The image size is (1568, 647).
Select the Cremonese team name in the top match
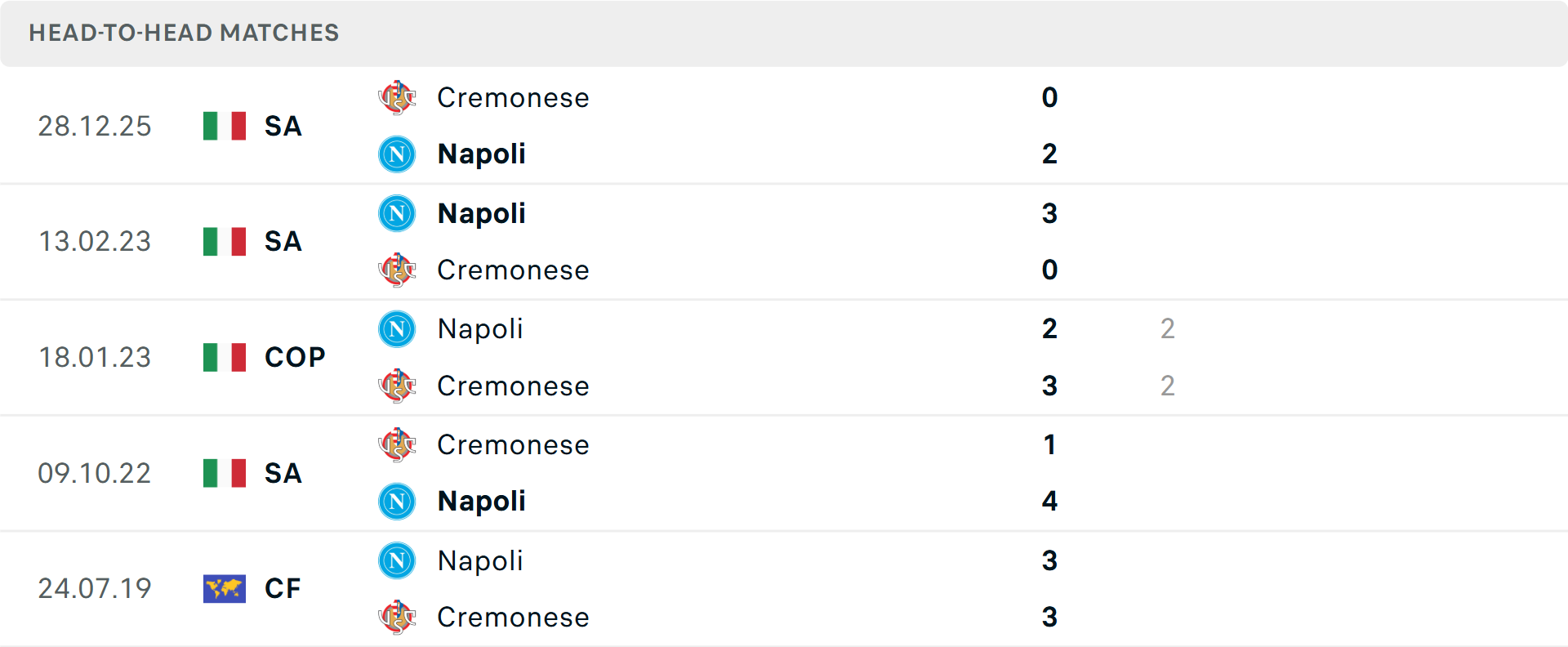pyautogui.click(x=513, y=99)
